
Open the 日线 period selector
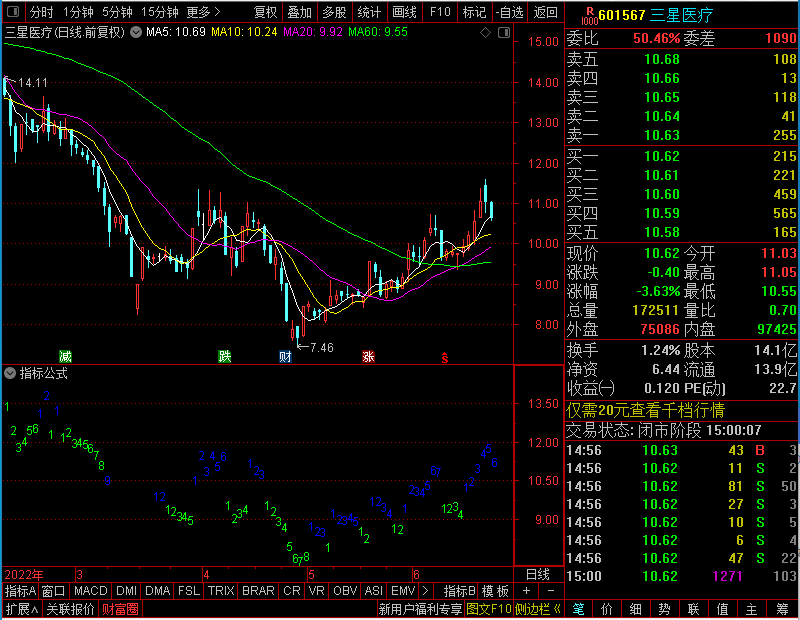(x=538, y=575)
